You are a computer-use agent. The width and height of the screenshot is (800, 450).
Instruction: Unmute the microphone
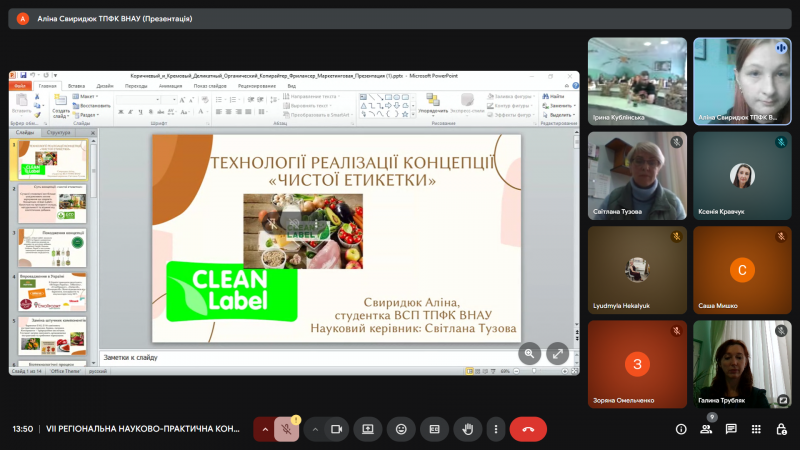[287, 429]
